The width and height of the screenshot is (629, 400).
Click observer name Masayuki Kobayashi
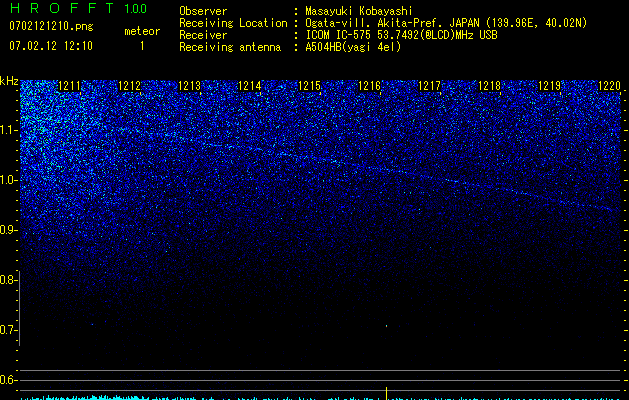359,11
